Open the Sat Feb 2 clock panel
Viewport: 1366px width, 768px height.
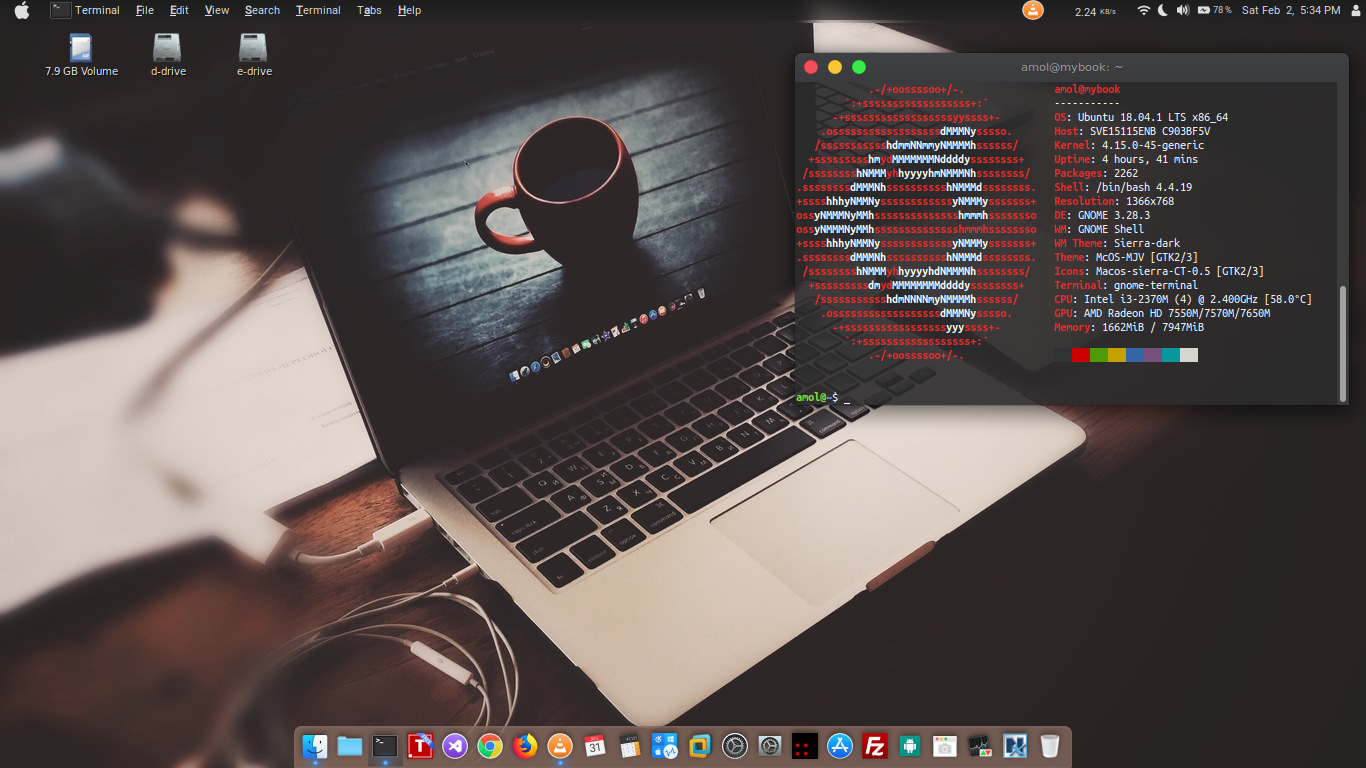1291,10
